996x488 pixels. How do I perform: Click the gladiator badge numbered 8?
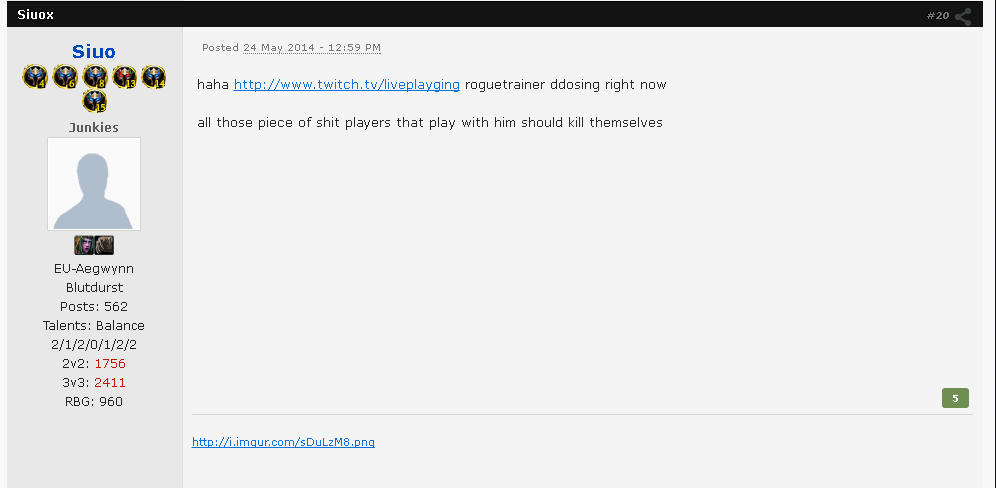click(95, 77)
